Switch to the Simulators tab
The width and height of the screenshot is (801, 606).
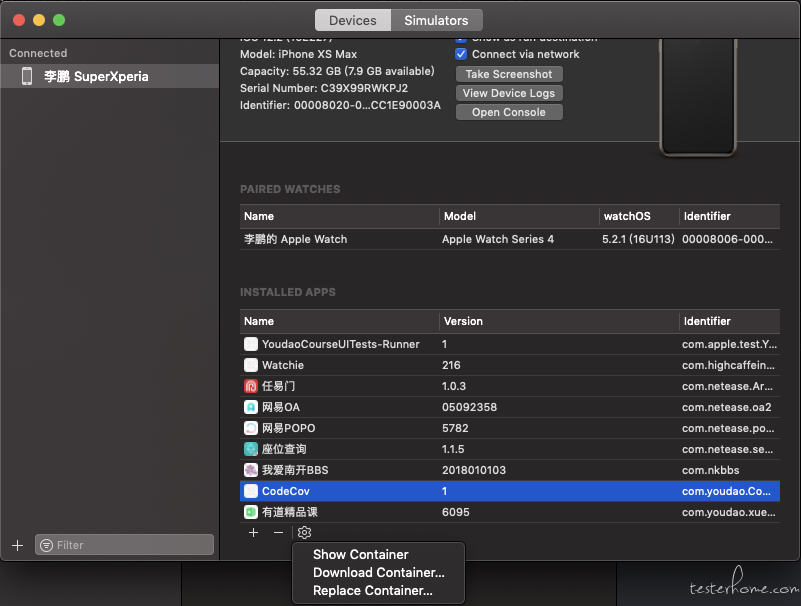tap(436, 20)
